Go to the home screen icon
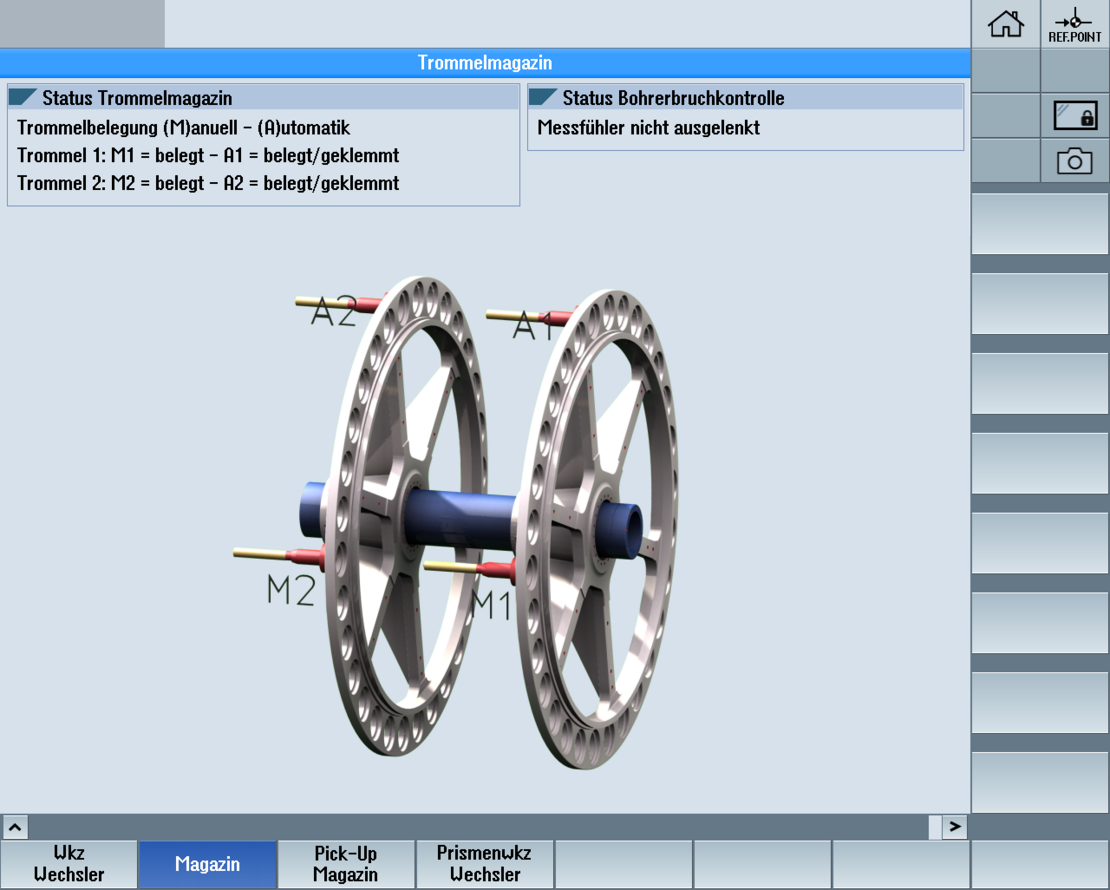Viewport: 1110px width, 890px height. 1005,24
